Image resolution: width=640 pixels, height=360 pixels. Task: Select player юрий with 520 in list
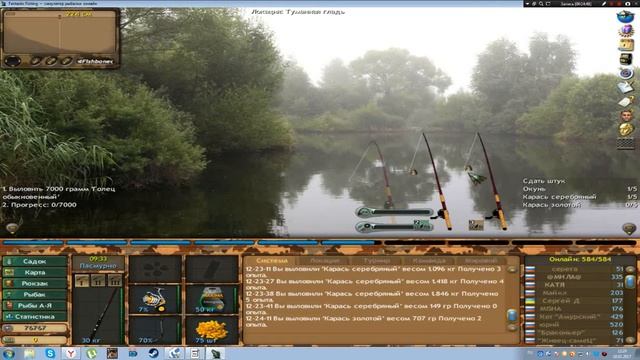[575, 324]
